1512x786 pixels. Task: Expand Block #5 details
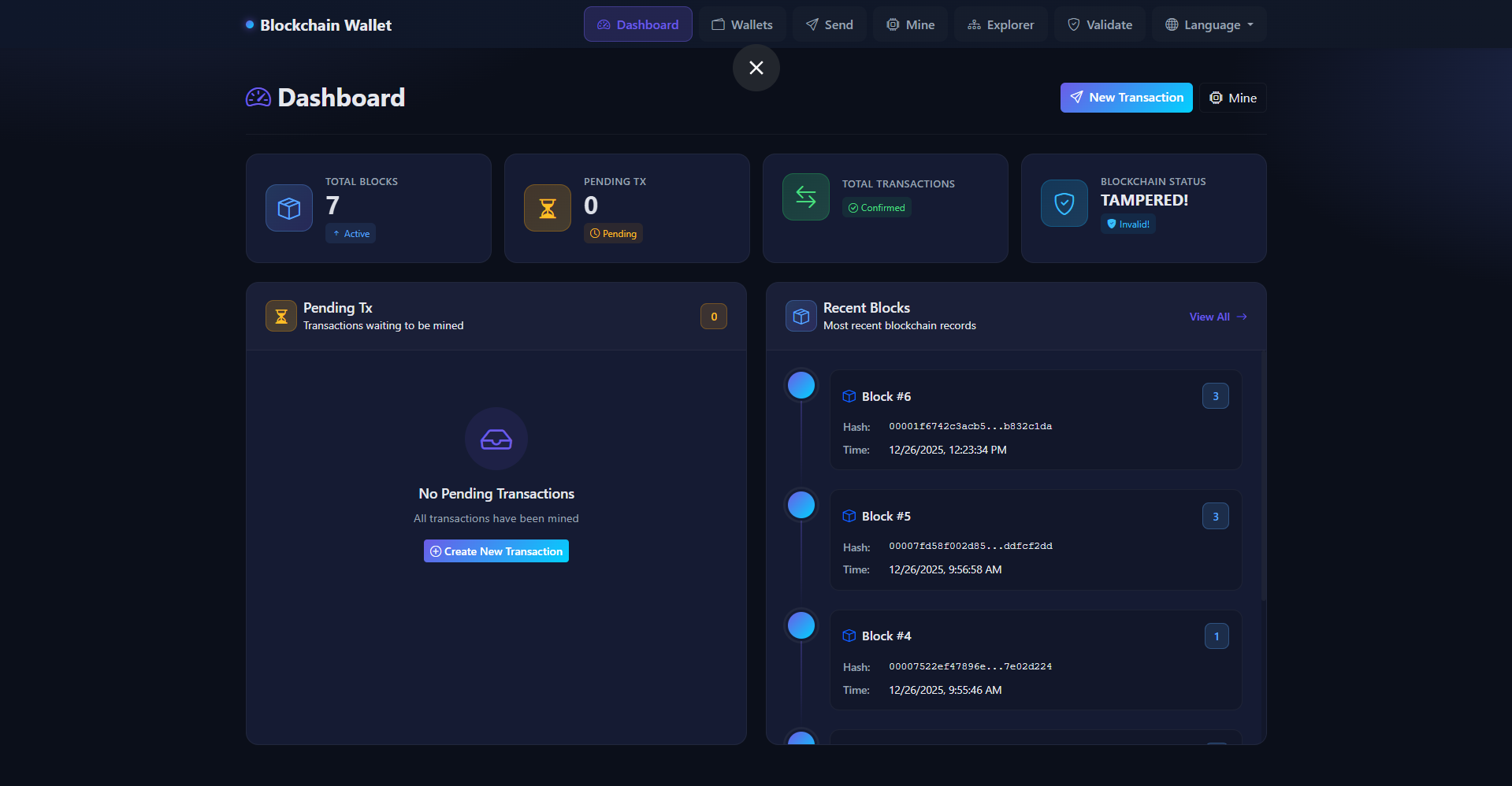click(1035, 540)
